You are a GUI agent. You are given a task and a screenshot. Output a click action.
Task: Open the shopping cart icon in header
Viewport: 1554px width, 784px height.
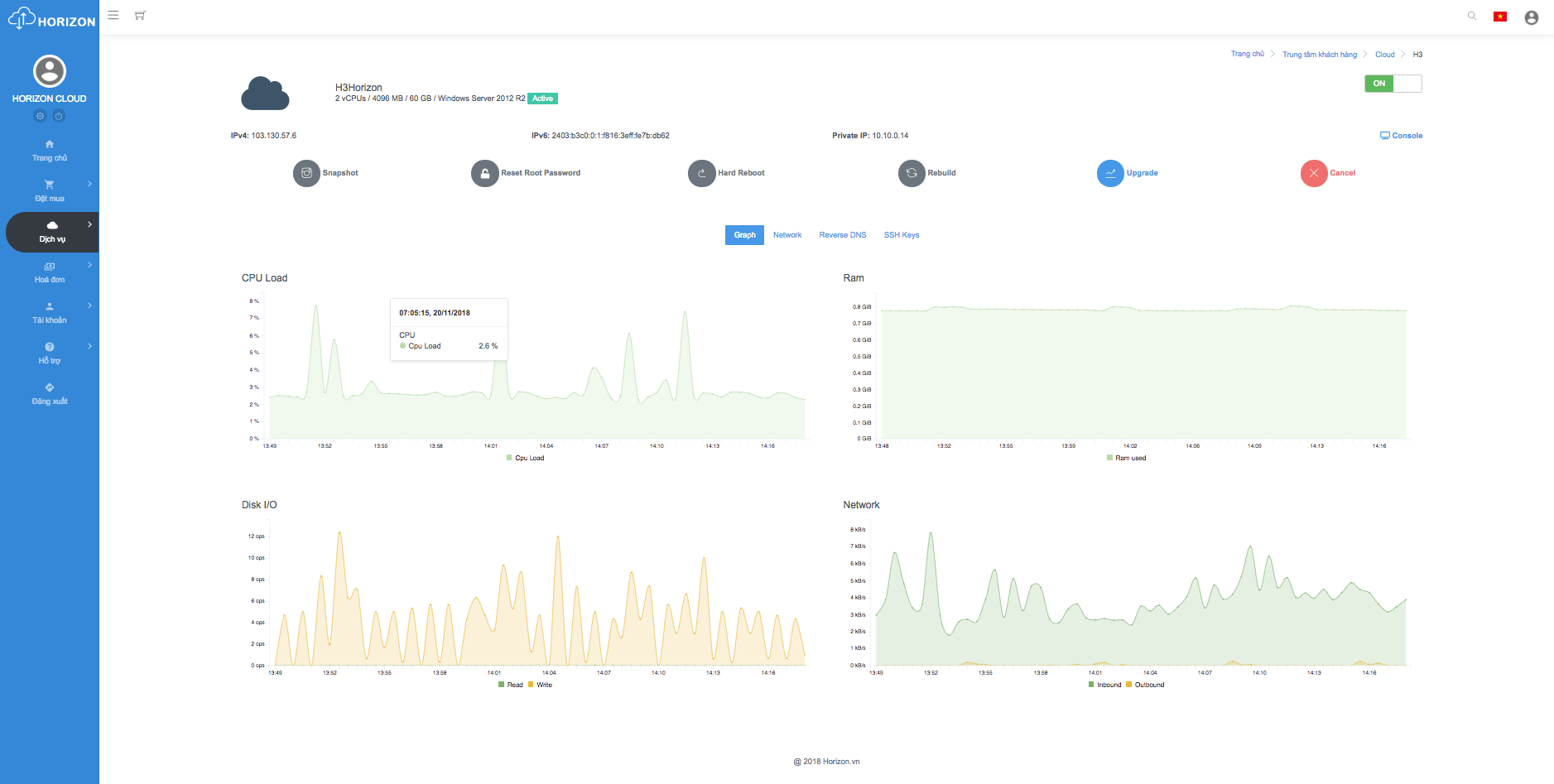[x=140, y=16]
